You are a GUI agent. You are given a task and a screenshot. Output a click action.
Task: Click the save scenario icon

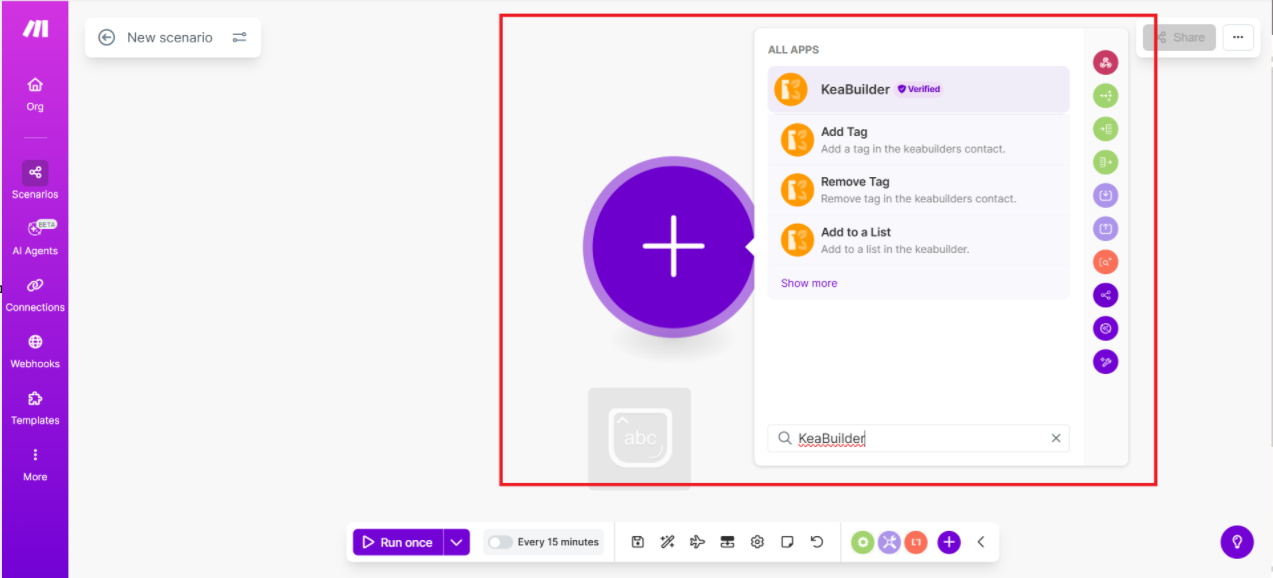[637, 542]
